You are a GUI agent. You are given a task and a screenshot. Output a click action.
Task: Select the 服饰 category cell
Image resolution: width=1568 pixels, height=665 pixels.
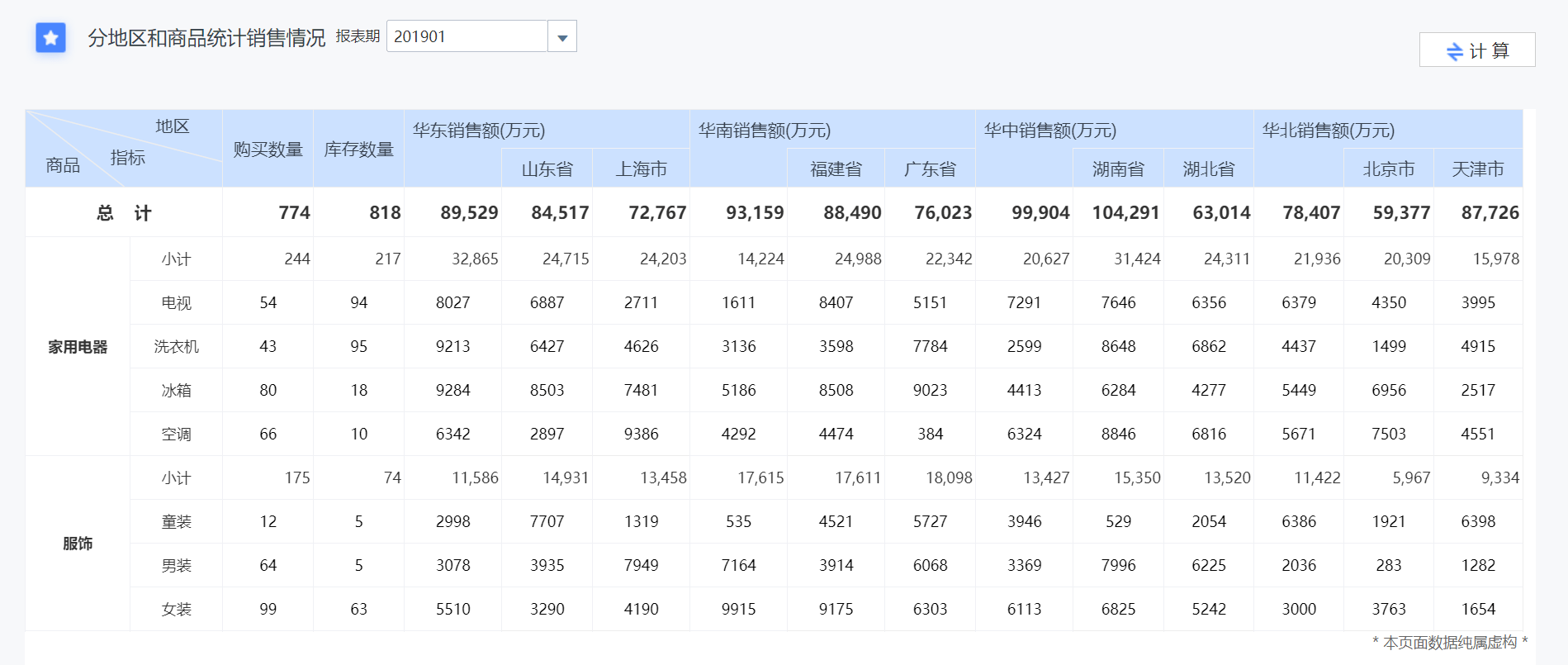click(x=78, y=544)
